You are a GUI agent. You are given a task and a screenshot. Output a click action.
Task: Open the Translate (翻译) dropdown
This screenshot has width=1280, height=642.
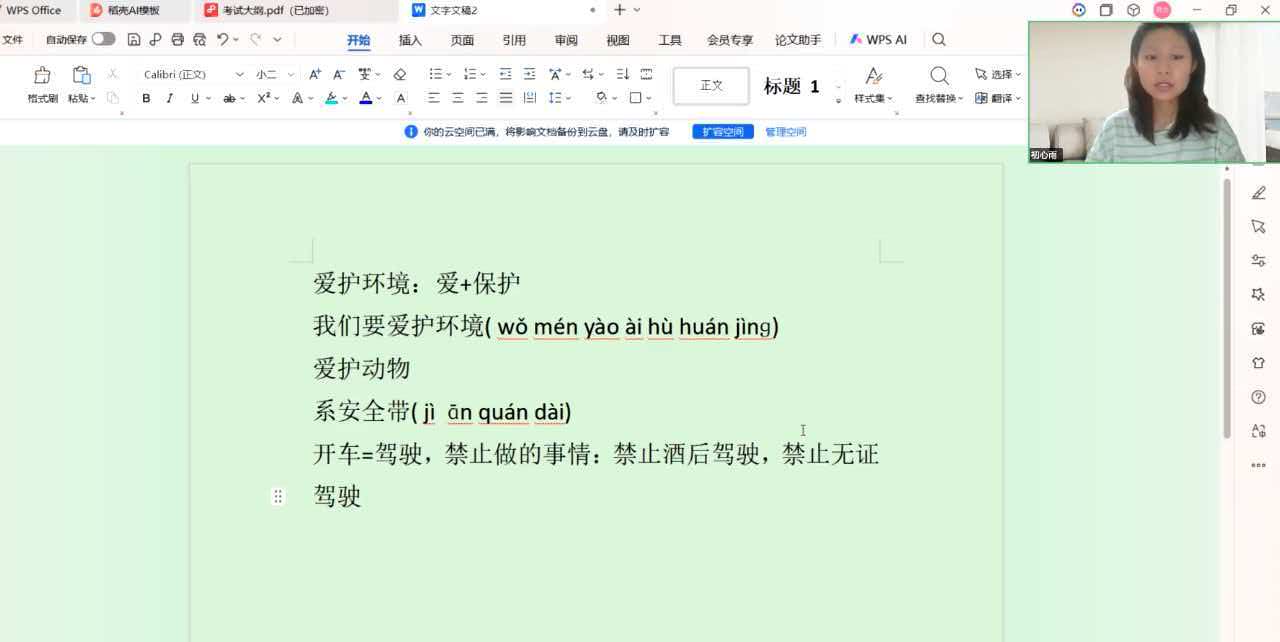point(998,98)
